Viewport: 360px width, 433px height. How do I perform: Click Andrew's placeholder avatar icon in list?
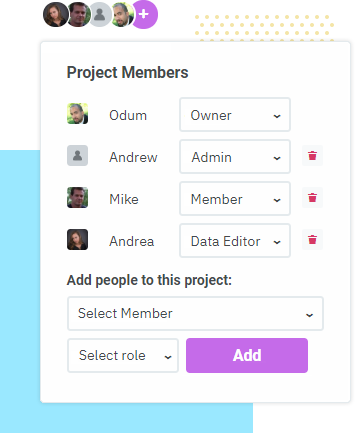77,156
